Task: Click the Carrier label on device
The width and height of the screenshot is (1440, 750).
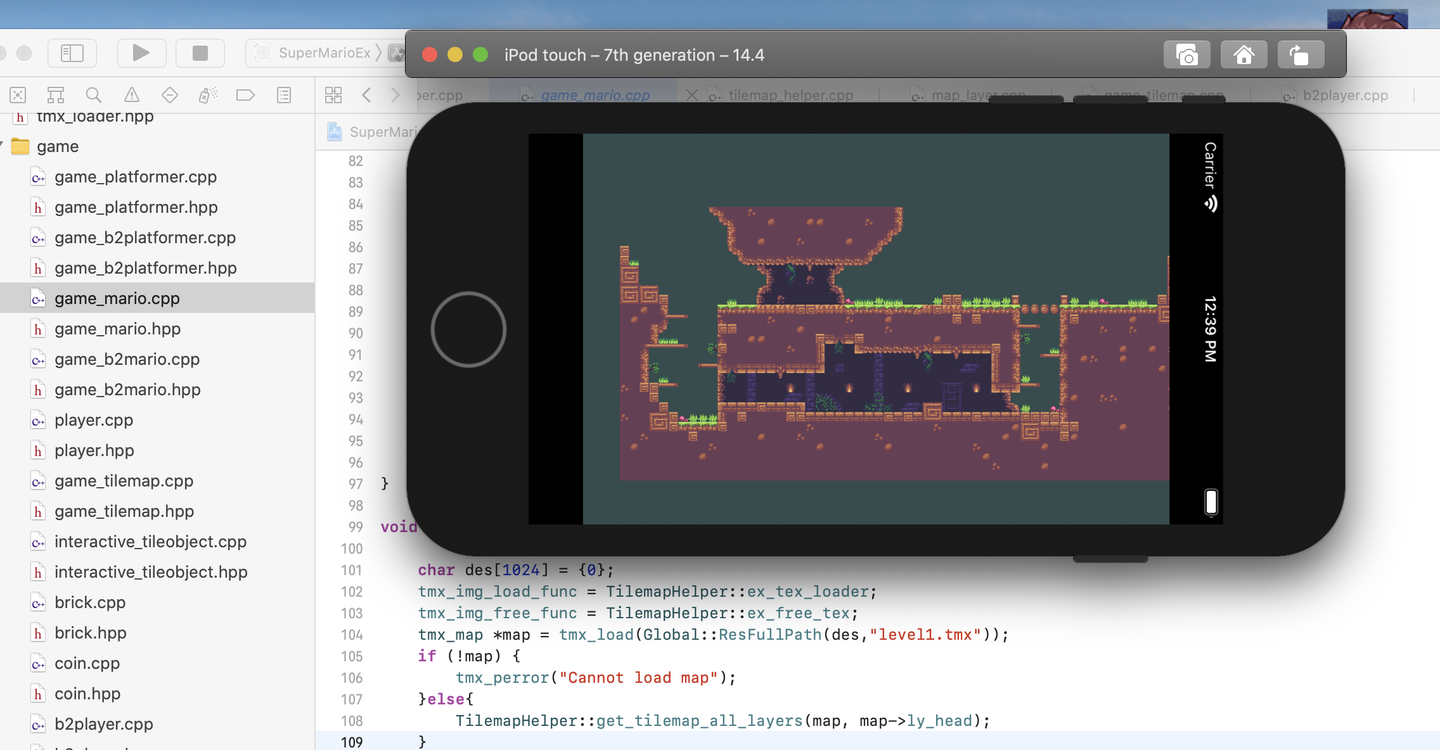Action: click(1210, 165)
